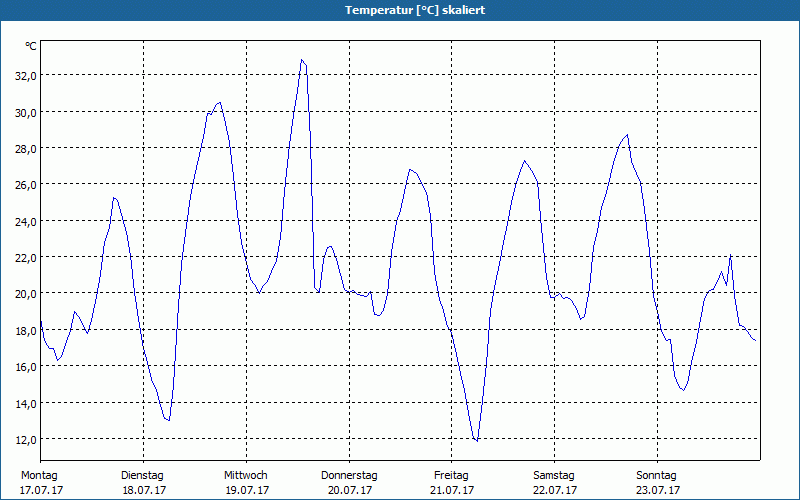Select the Donnerstag axis label
The image size is (800, 500).
tap(349, 475)
